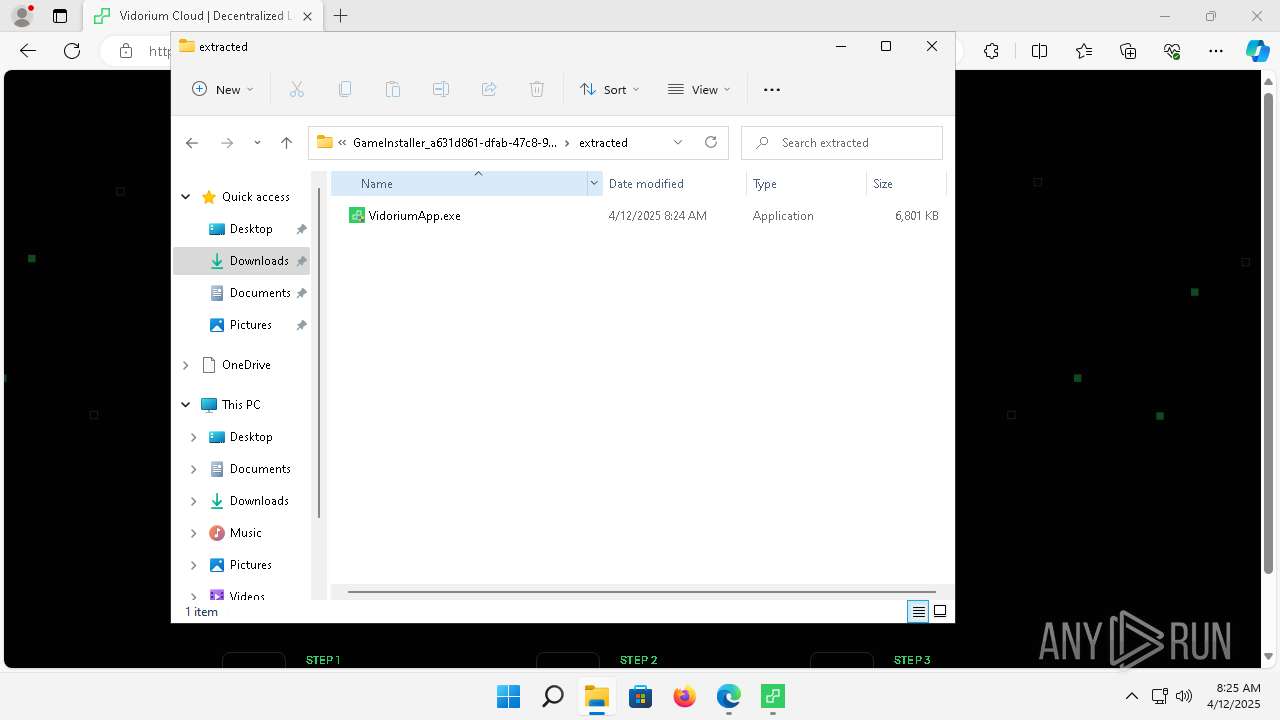
Task: Refresh the extracted folder view
Action: tap(711, 142)
